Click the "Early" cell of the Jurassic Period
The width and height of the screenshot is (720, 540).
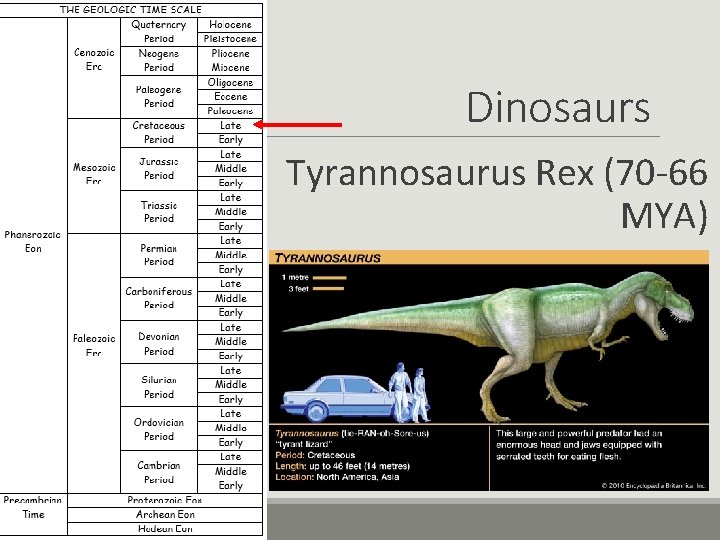230,183
